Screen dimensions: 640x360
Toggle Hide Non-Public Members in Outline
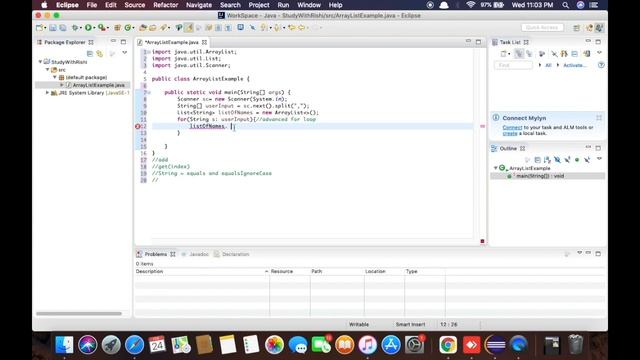(x=577, y=160)
